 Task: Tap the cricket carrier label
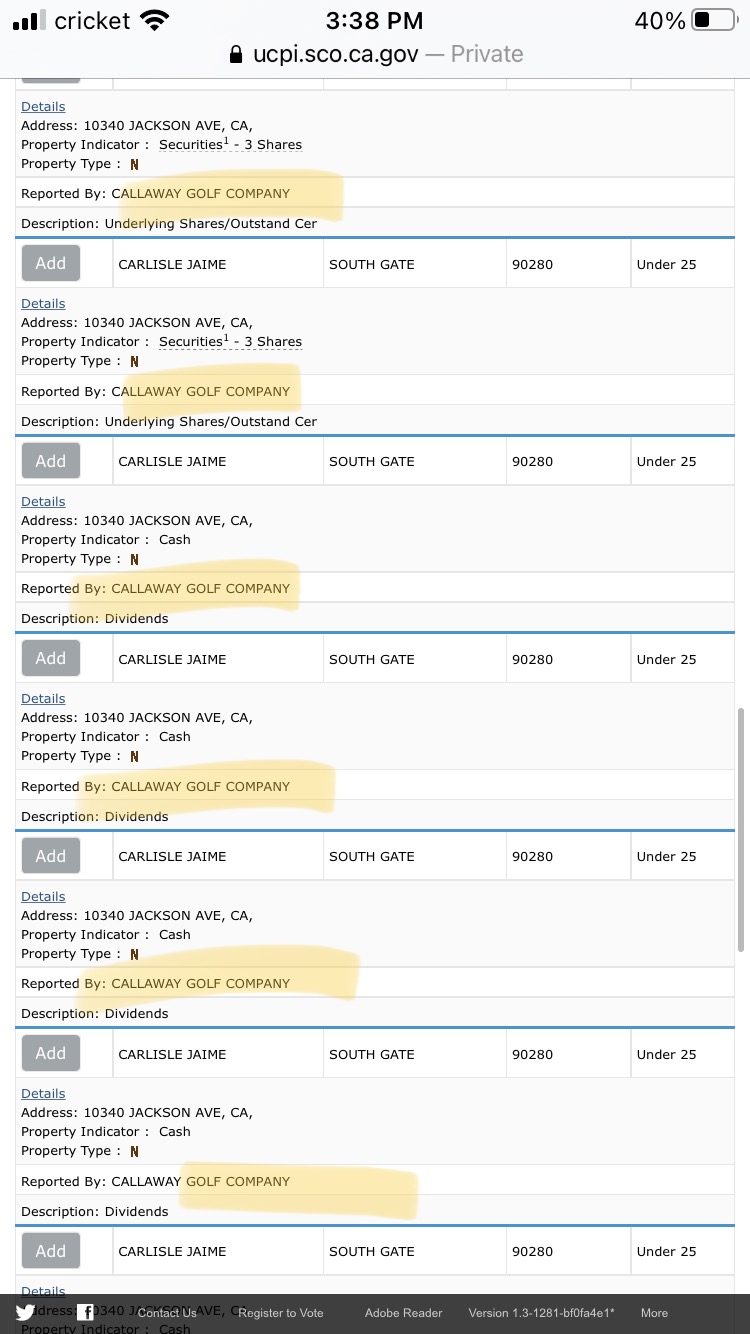92,20
